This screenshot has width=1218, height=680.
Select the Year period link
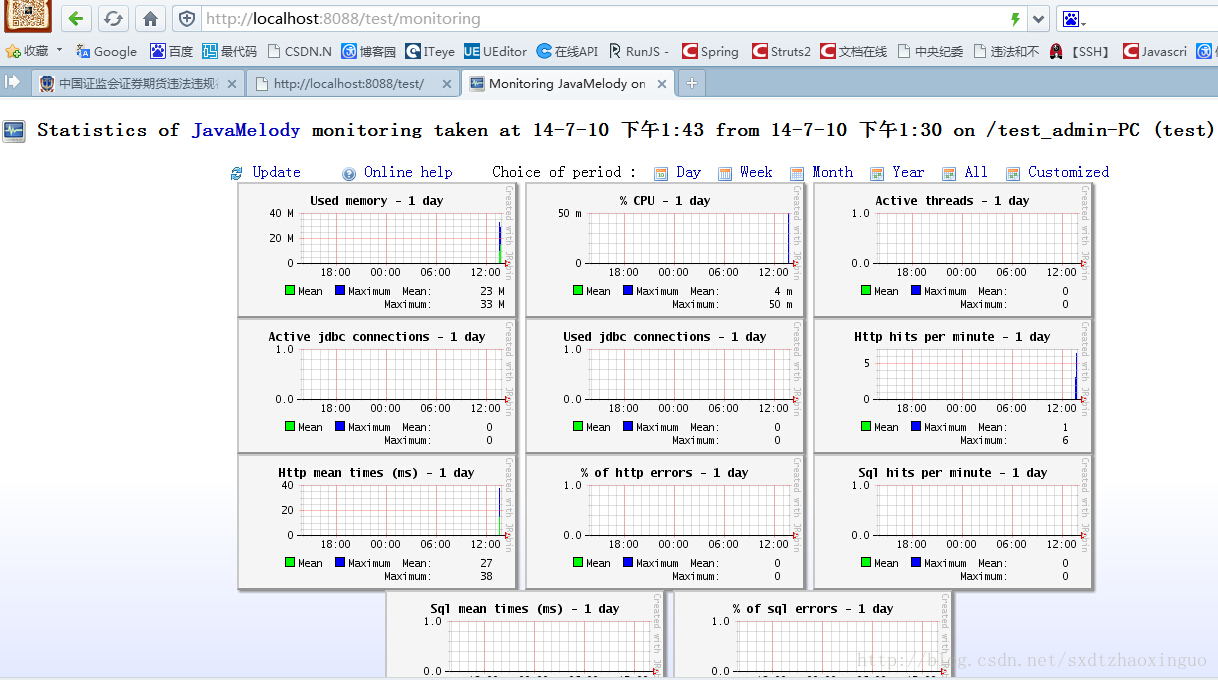pyautogui.click(x=909, y=172)
